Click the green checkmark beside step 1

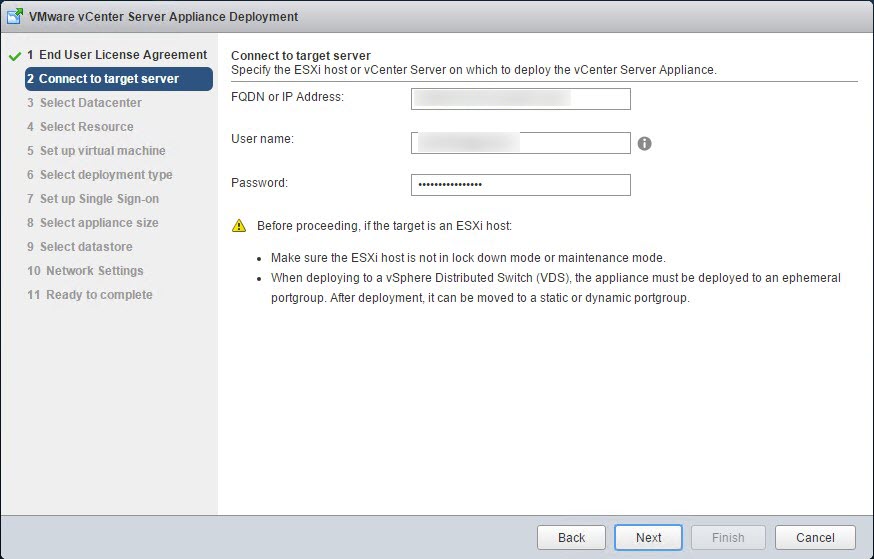(x=15, y=56)
